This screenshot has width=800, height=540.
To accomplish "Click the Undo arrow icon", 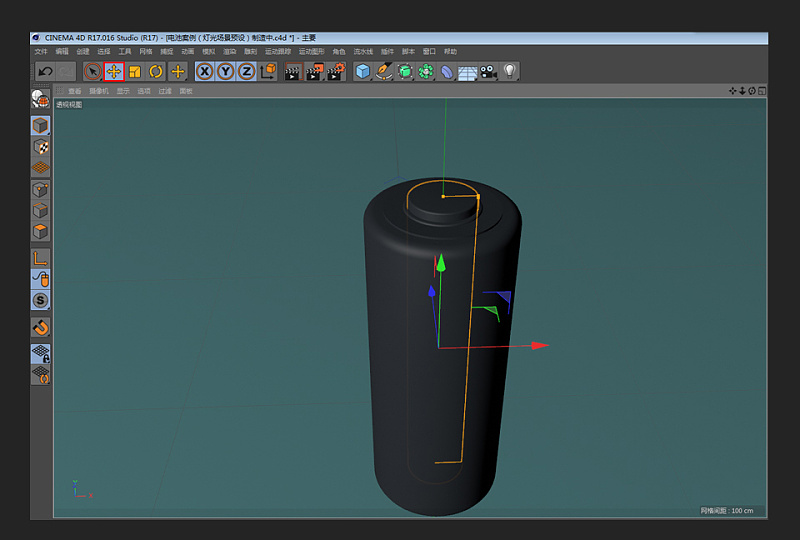I will [x=45, y=71].
